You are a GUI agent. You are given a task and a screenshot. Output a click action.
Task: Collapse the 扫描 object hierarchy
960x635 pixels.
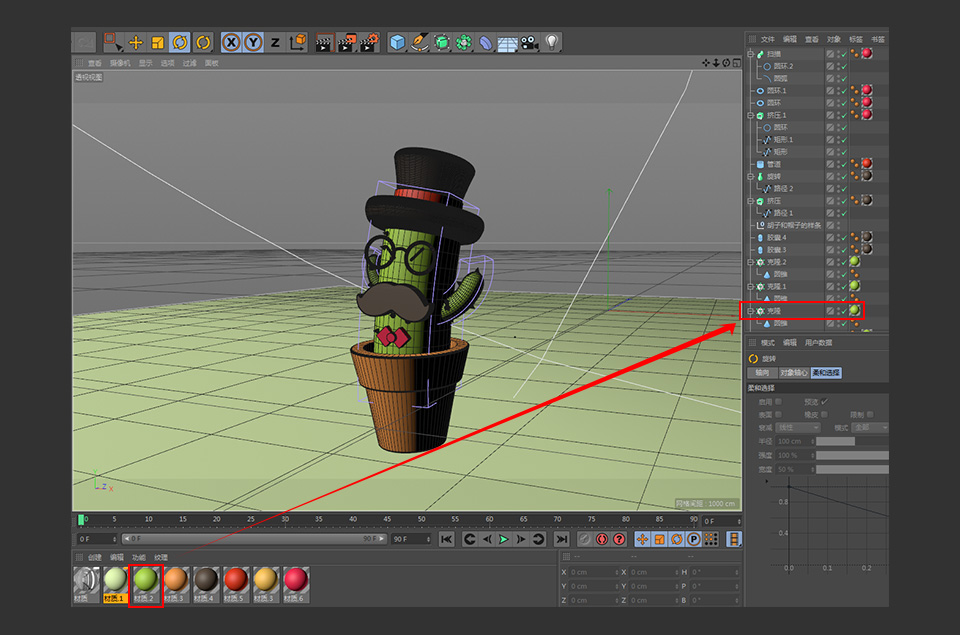pos(748,52)
